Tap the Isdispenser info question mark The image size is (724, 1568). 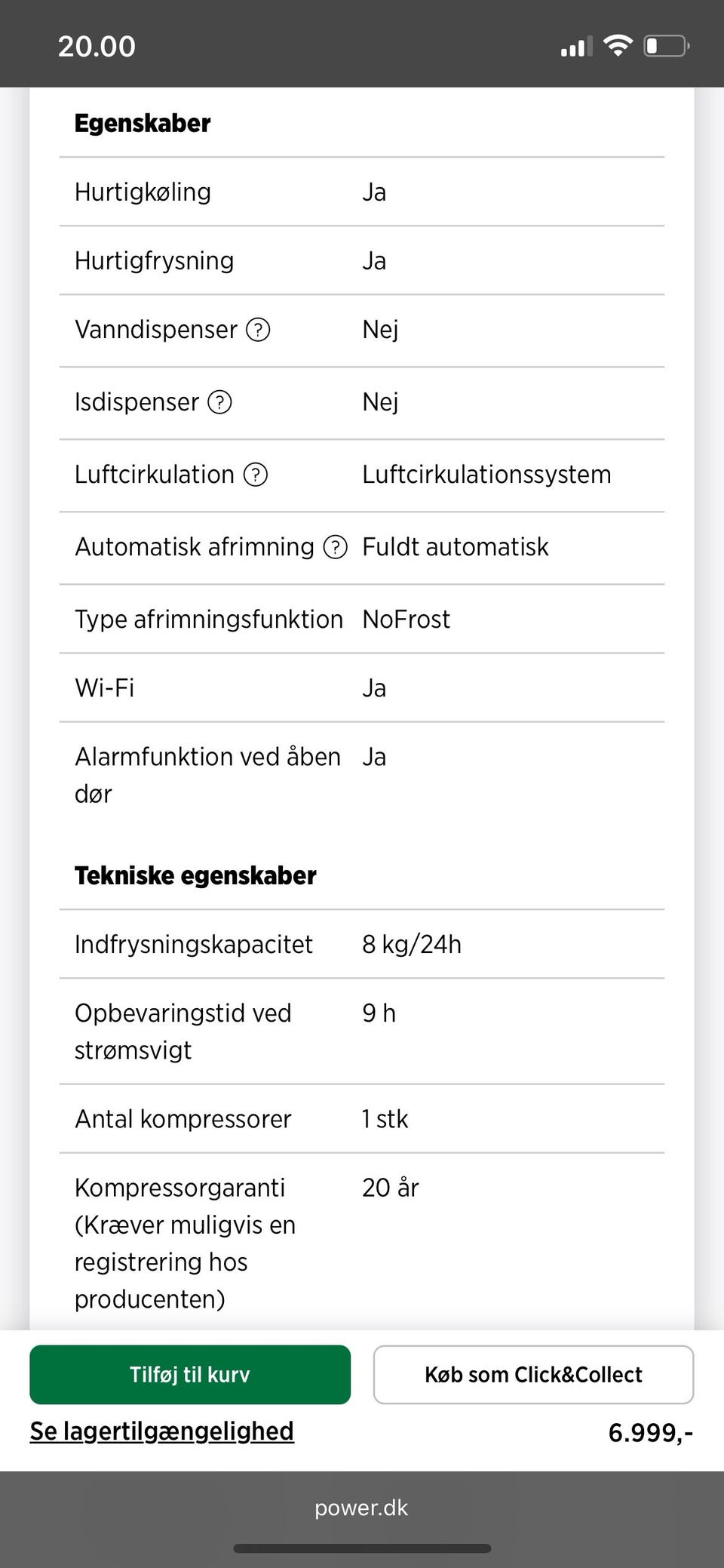click(x=219, y=402)
